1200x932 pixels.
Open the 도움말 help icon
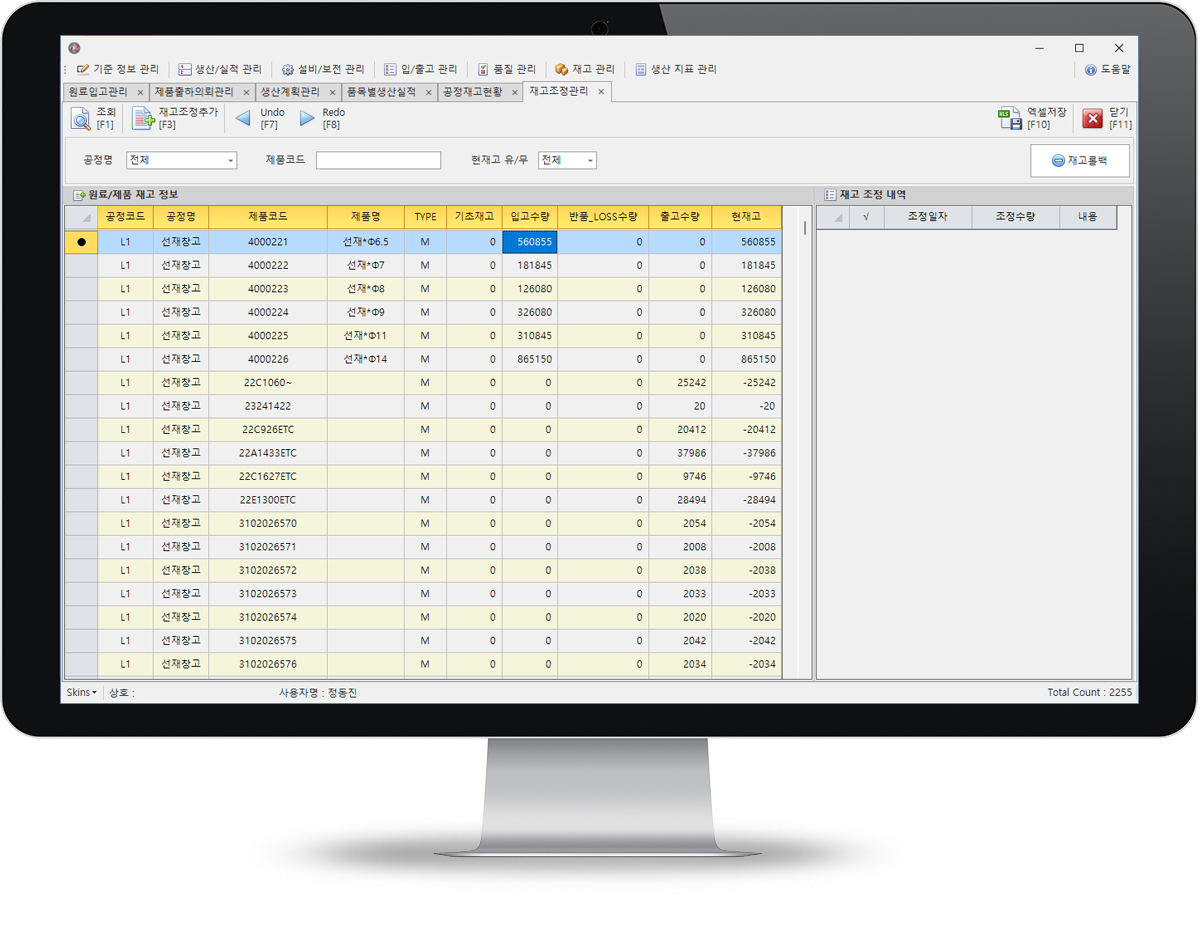[x=1091, y=70]
